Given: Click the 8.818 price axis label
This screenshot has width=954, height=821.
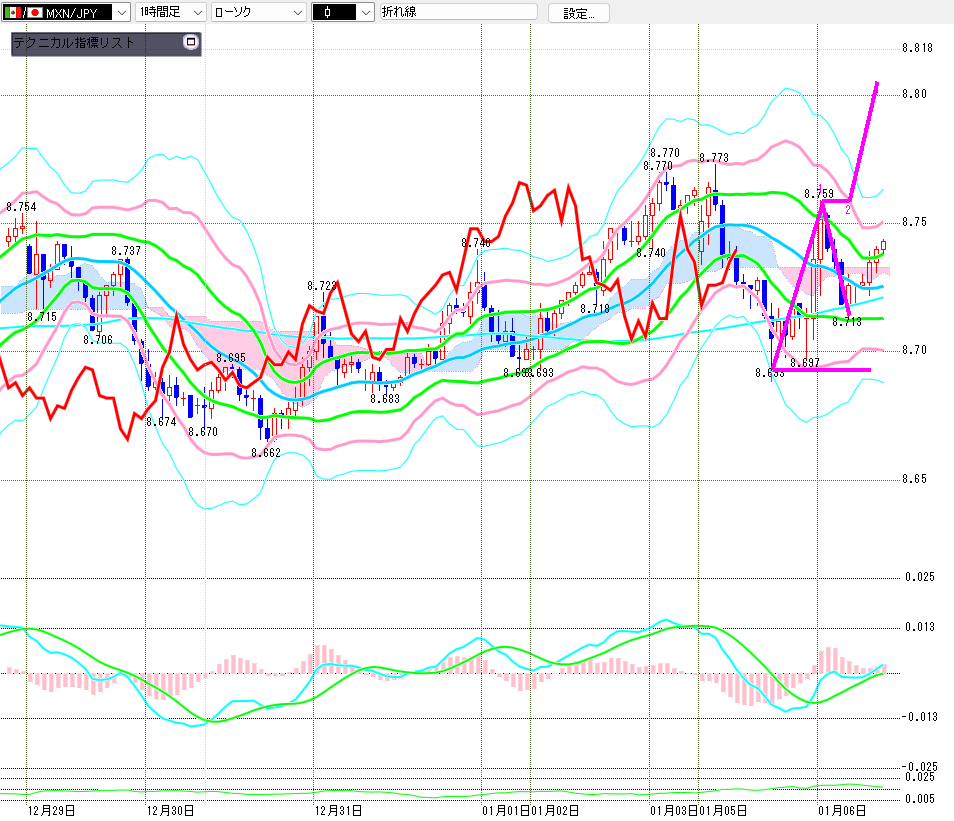Looking at the screenshot, I should coord(916,48).
